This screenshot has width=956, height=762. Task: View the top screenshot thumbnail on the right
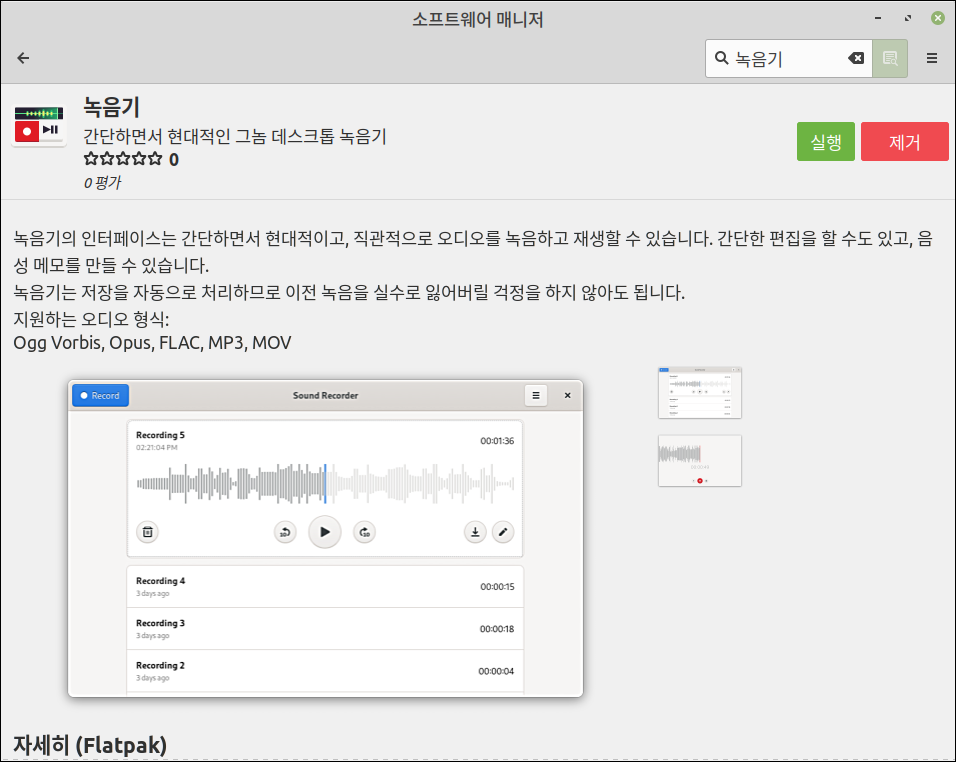click(699, 392)
